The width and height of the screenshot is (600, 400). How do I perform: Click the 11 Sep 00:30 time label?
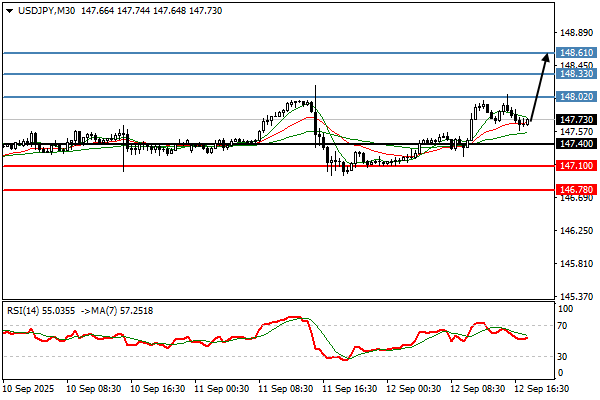tap(222, 389)
